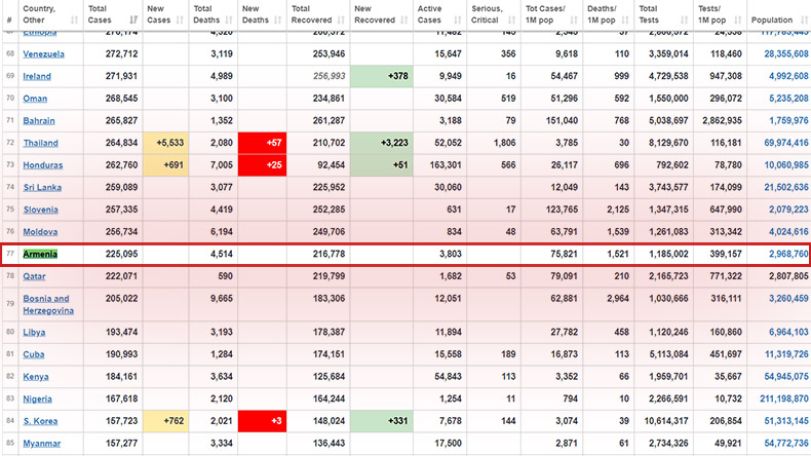Viewport: 811px width, 456px height.
Task: Click S. Korea new deaths +3 cell
Action: [x=262, y=421]
